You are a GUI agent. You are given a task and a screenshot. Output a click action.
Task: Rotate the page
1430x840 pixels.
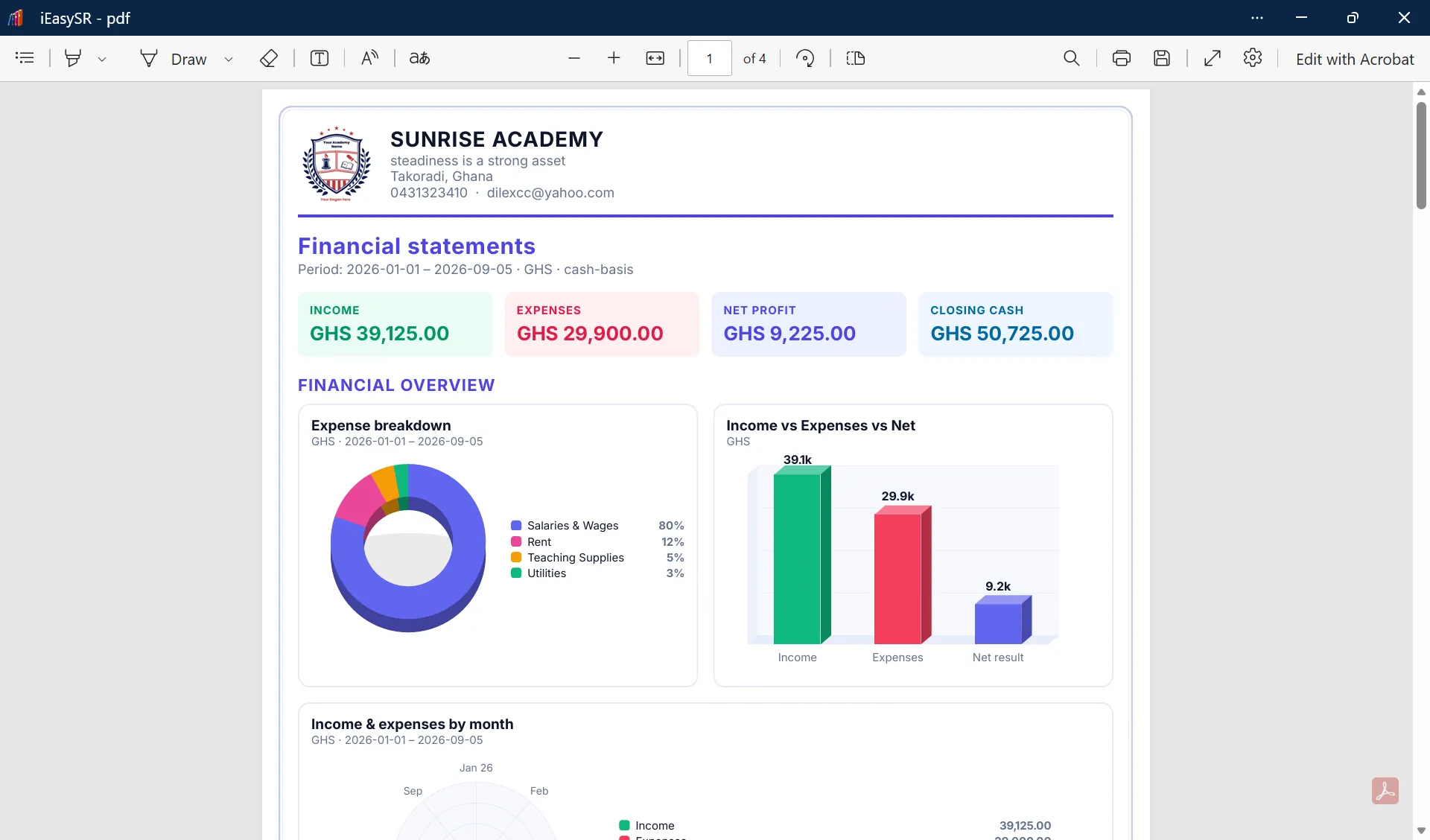pyautogui.click(x=805, y=58)
